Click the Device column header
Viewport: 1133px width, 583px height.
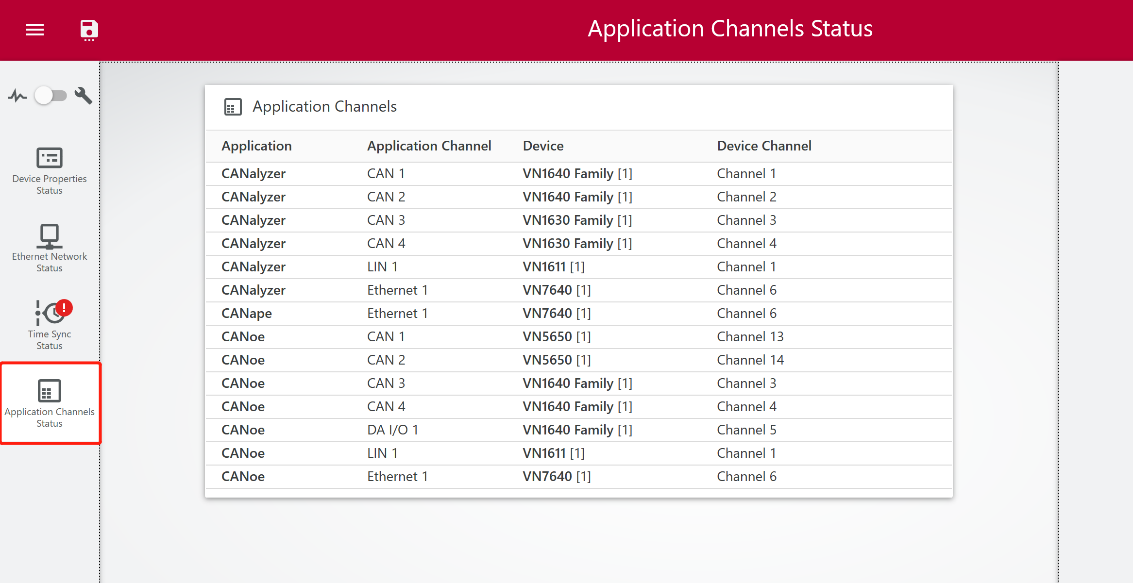543,146
